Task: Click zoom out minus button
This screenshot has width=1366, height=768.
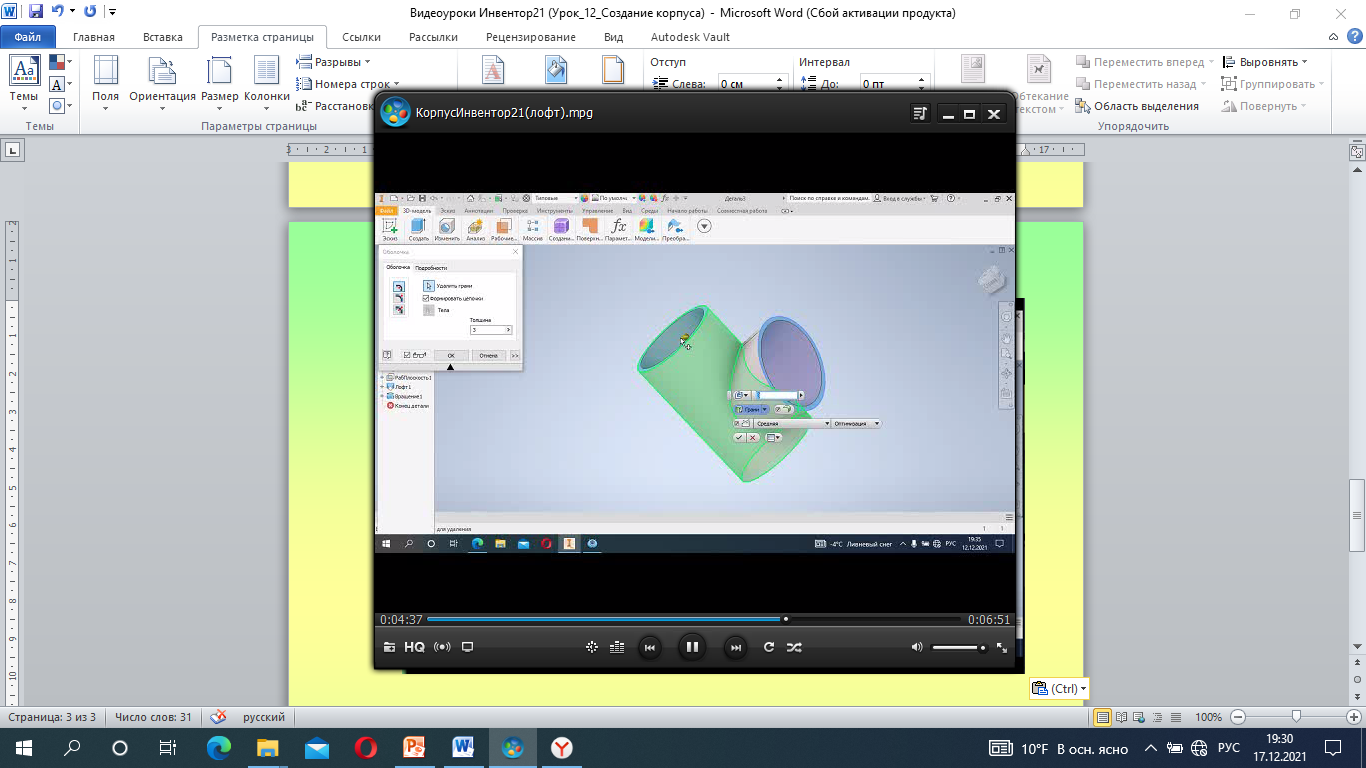Action: [1238, 717]
